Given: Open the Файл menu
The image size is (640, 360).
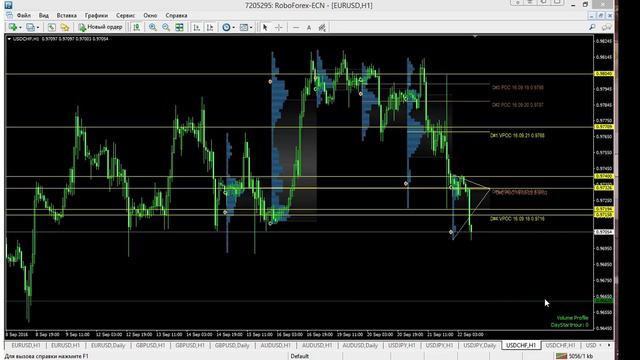Looking at the screenshot, I should click(24, 15).
